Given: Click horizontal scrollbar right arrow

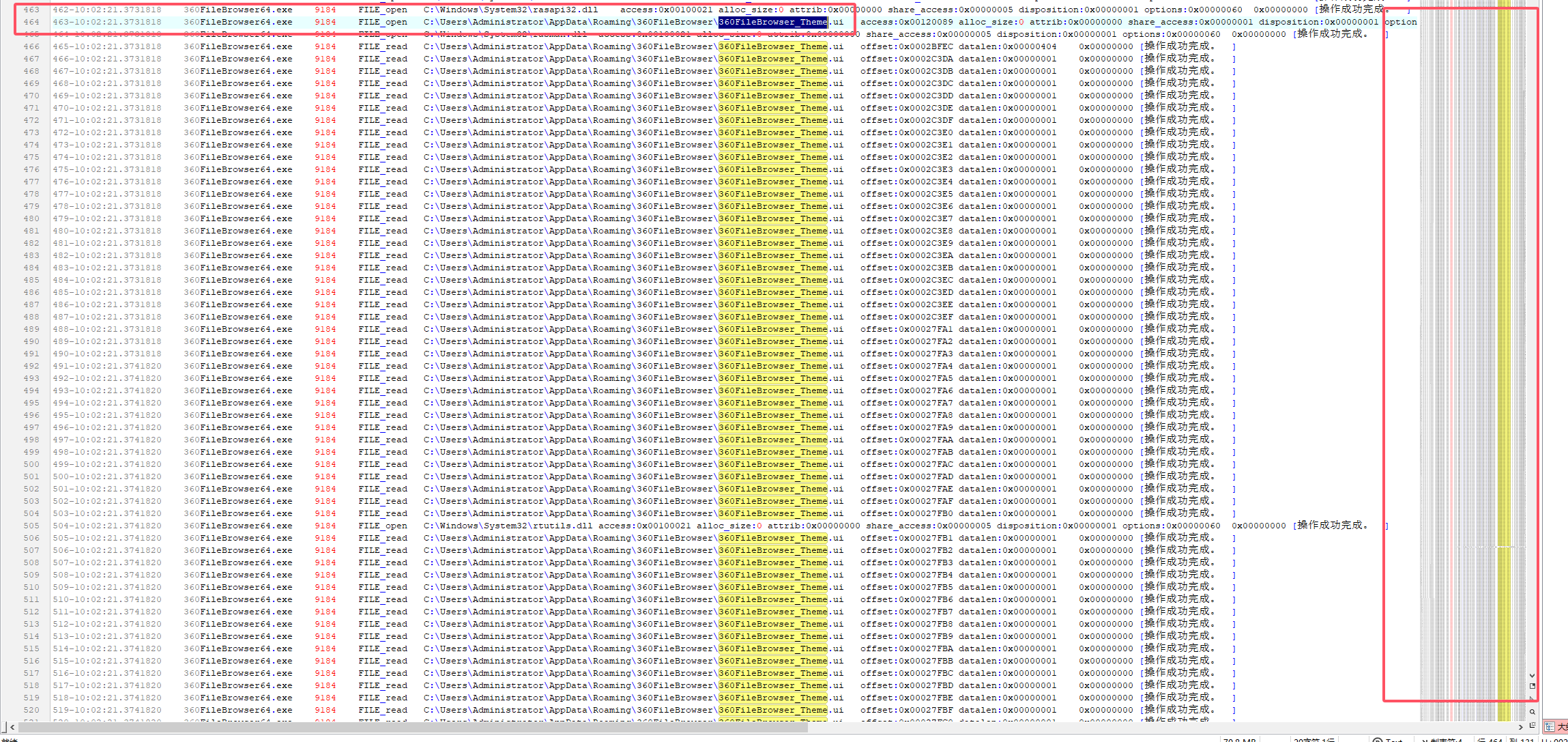Looking at the screenshot, I should click(1520, 727).
